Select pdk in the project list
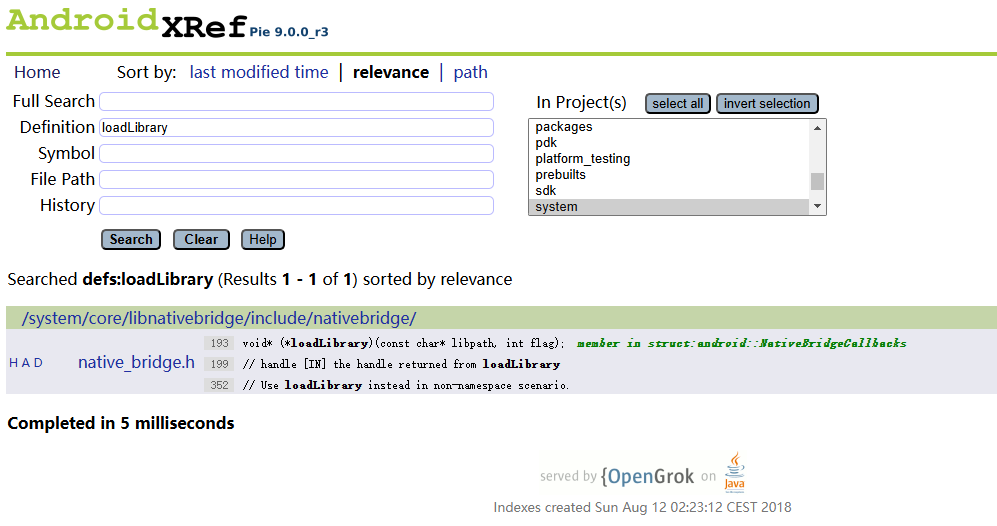The width and height of the screenshot is (997, 526). [x=670, y=142]
